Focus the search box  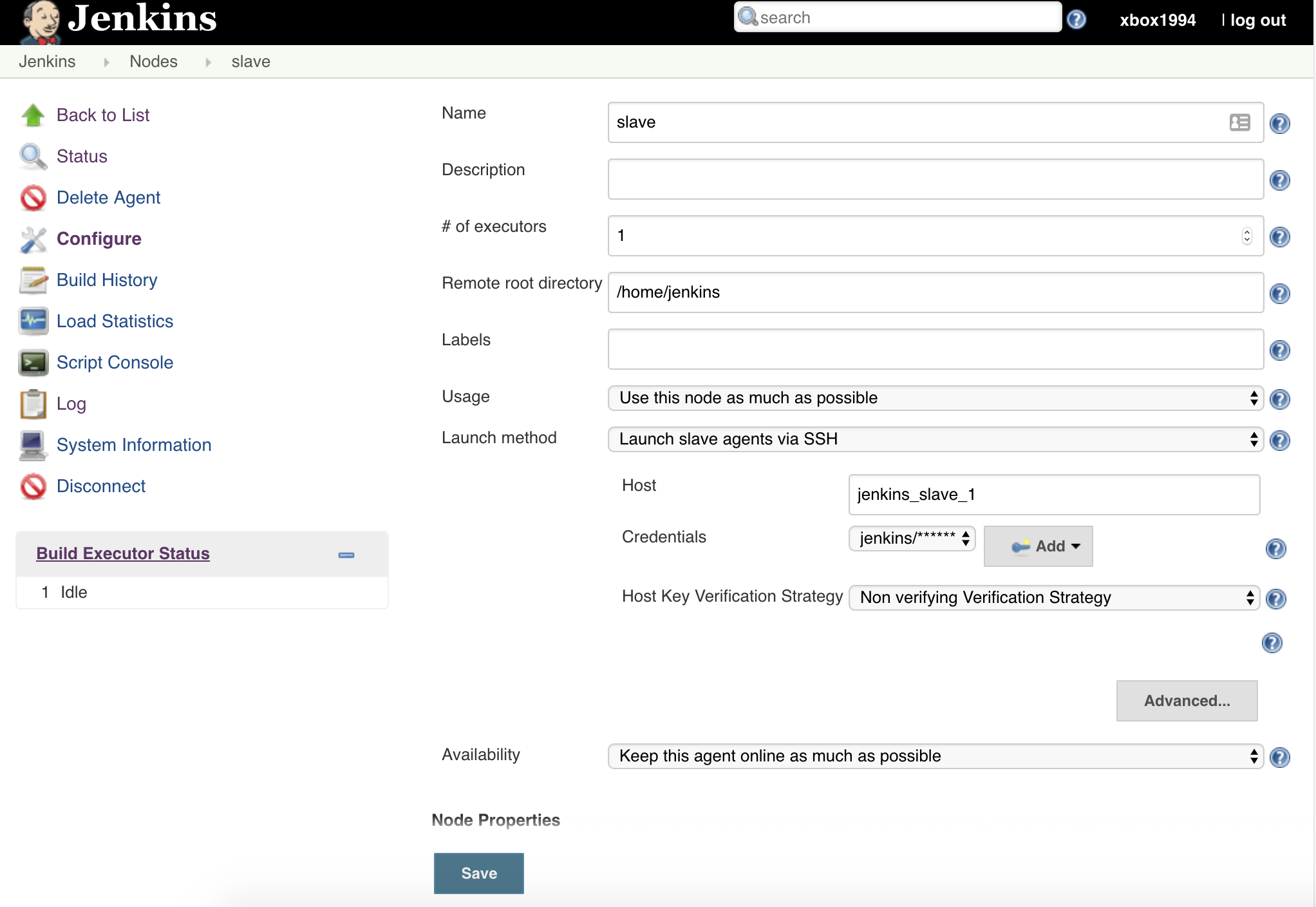pos(898,17)
